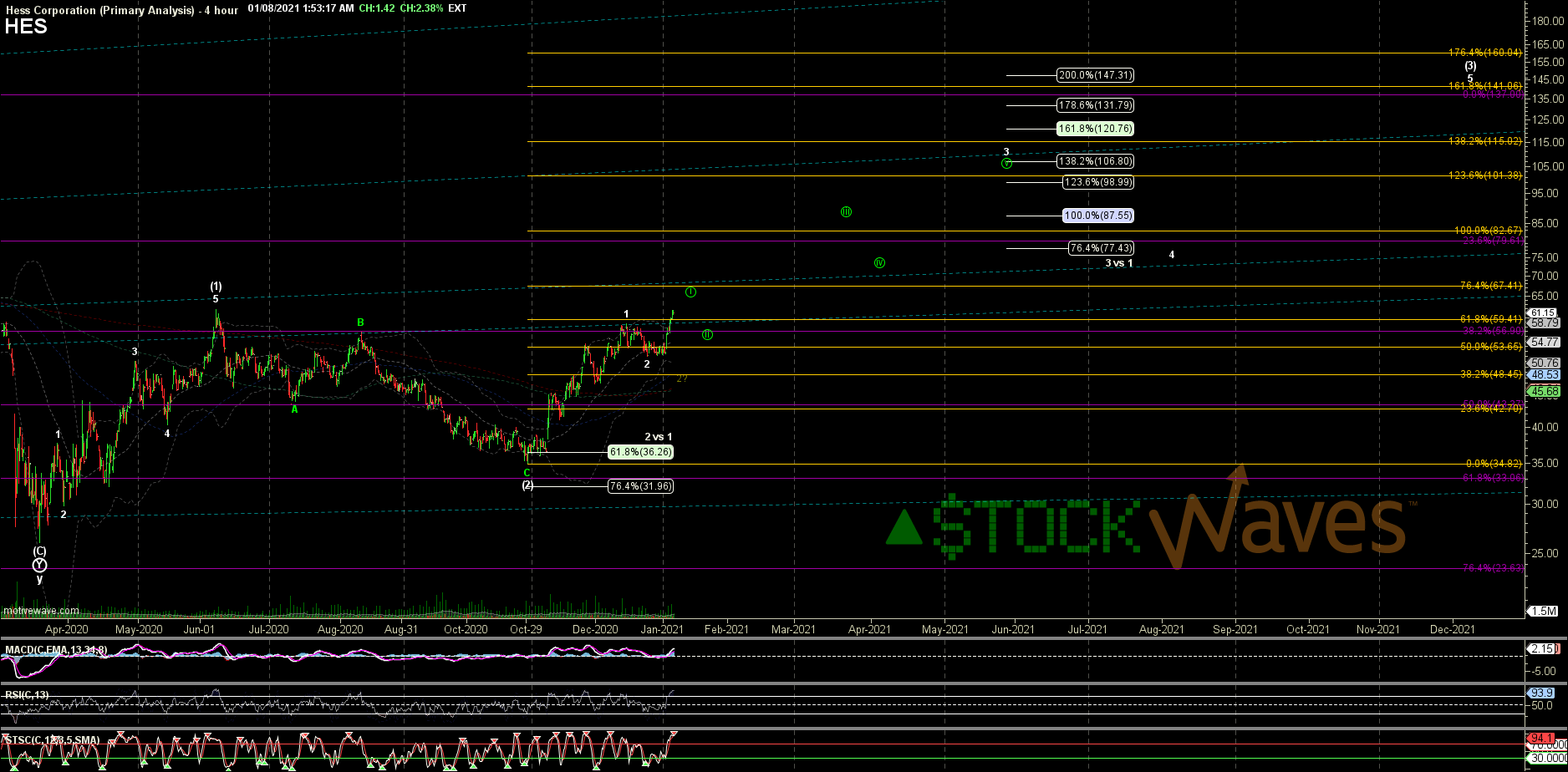Select the green circled wave ii marker
The image size is (1568, 772).
click(x=707, y=335)
